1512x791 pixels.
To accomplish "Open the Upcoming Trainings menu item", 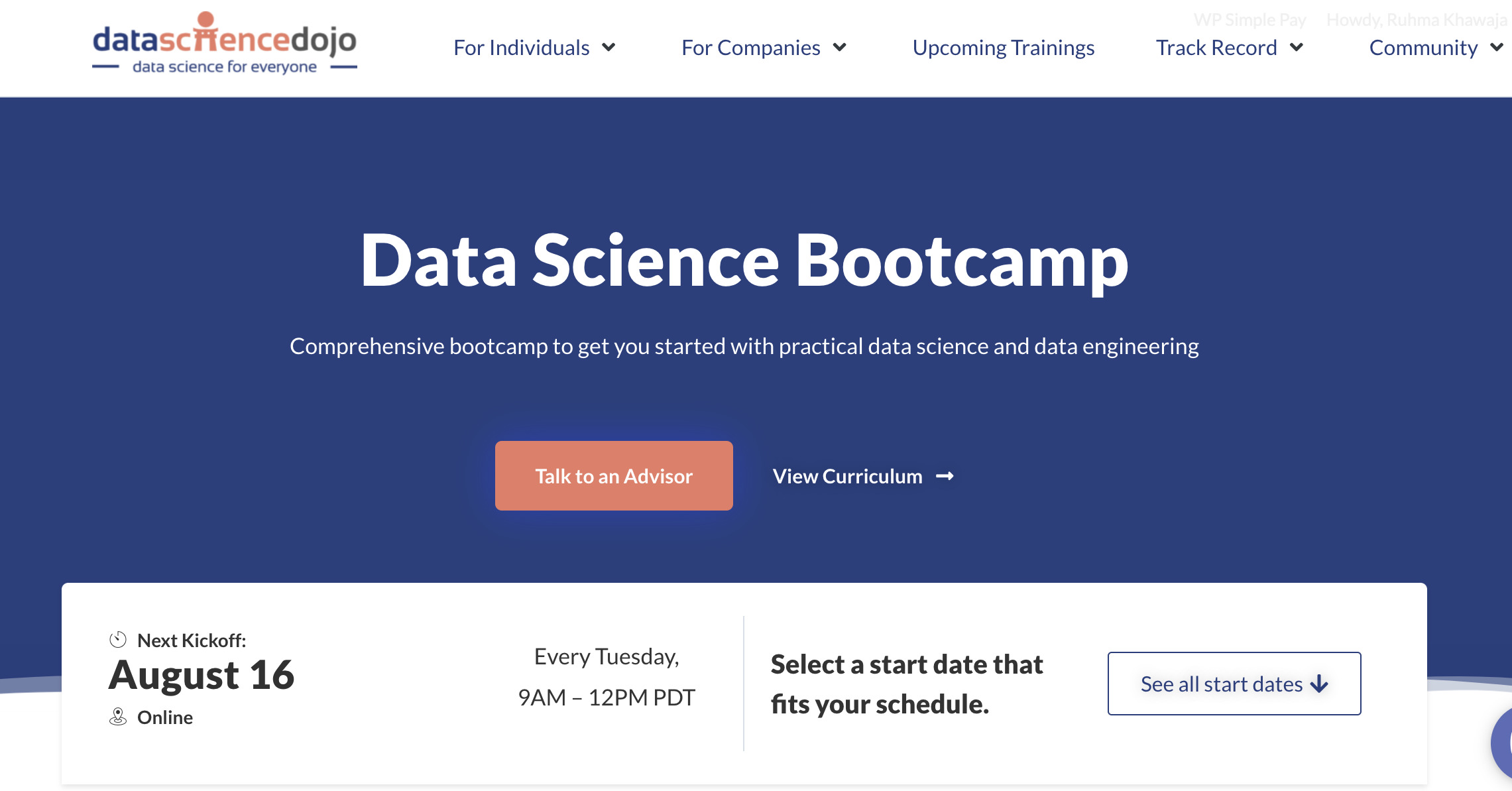I will tap(1003, 47).
